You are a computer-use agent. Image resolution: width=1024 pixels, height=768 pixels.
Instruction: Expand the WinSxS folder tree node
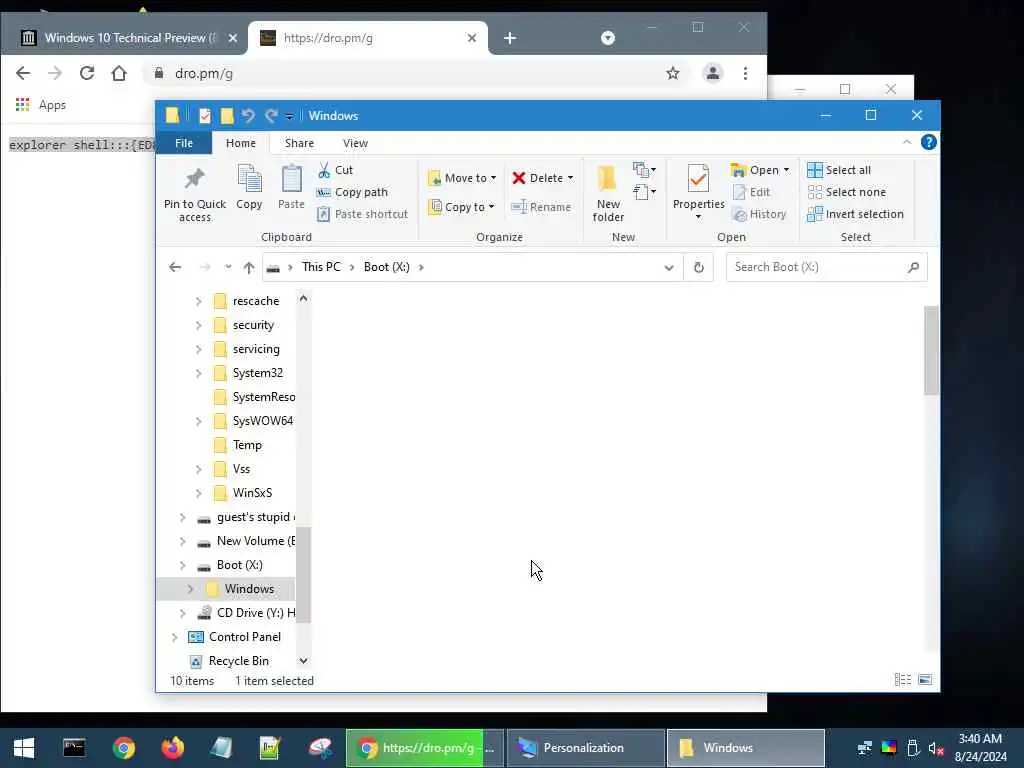[199, 493]
